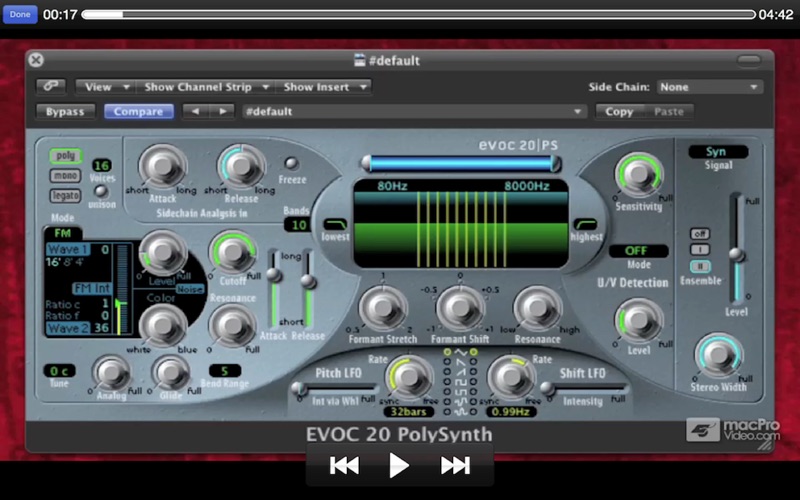Open the #default preset dropdown

[x=414, y=111]
